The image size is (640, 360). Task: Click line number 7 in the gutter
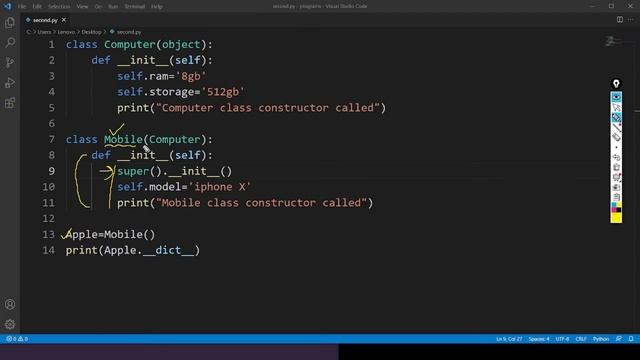(51, 140)
